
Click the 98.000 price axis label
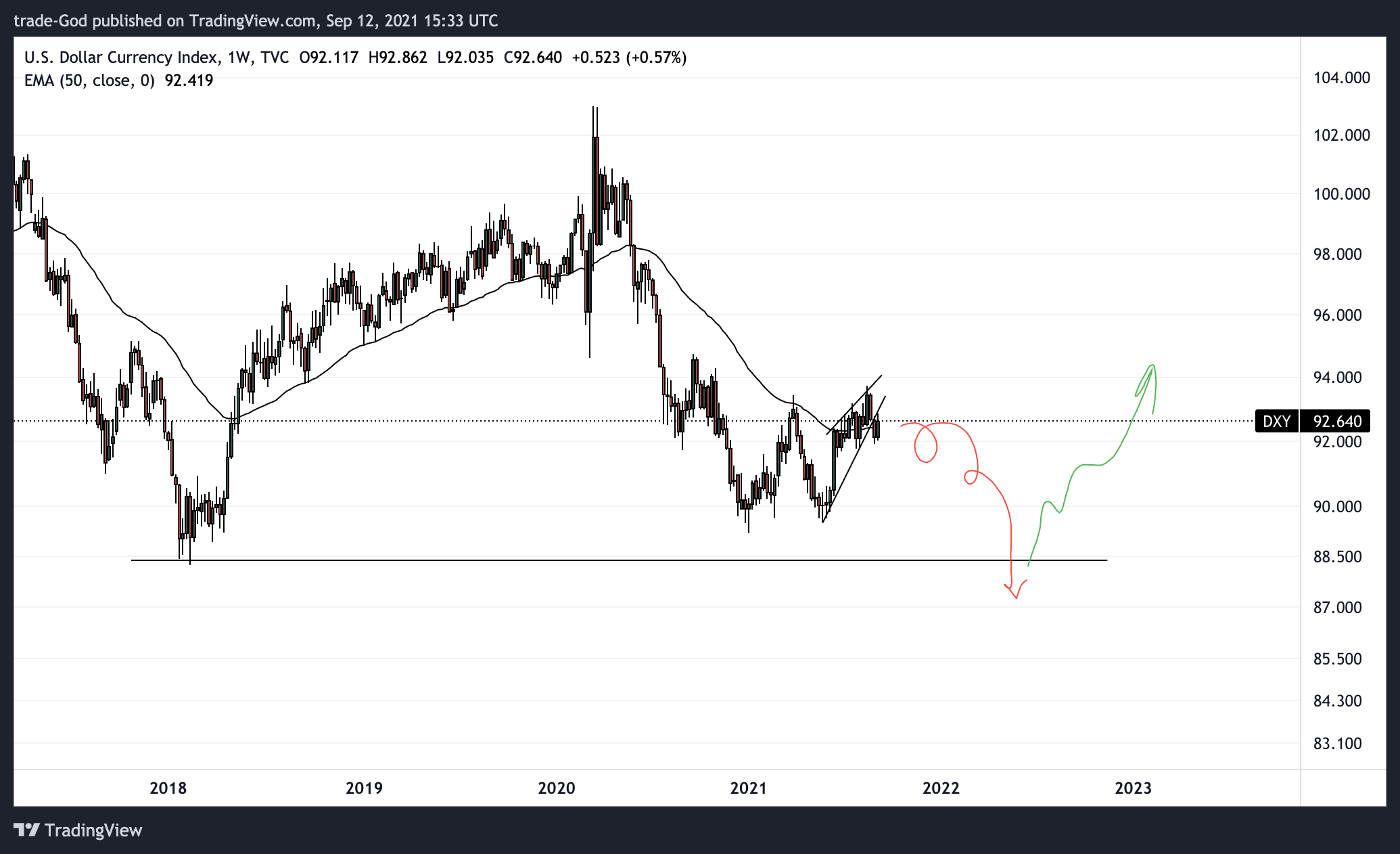click(1337, 254)
